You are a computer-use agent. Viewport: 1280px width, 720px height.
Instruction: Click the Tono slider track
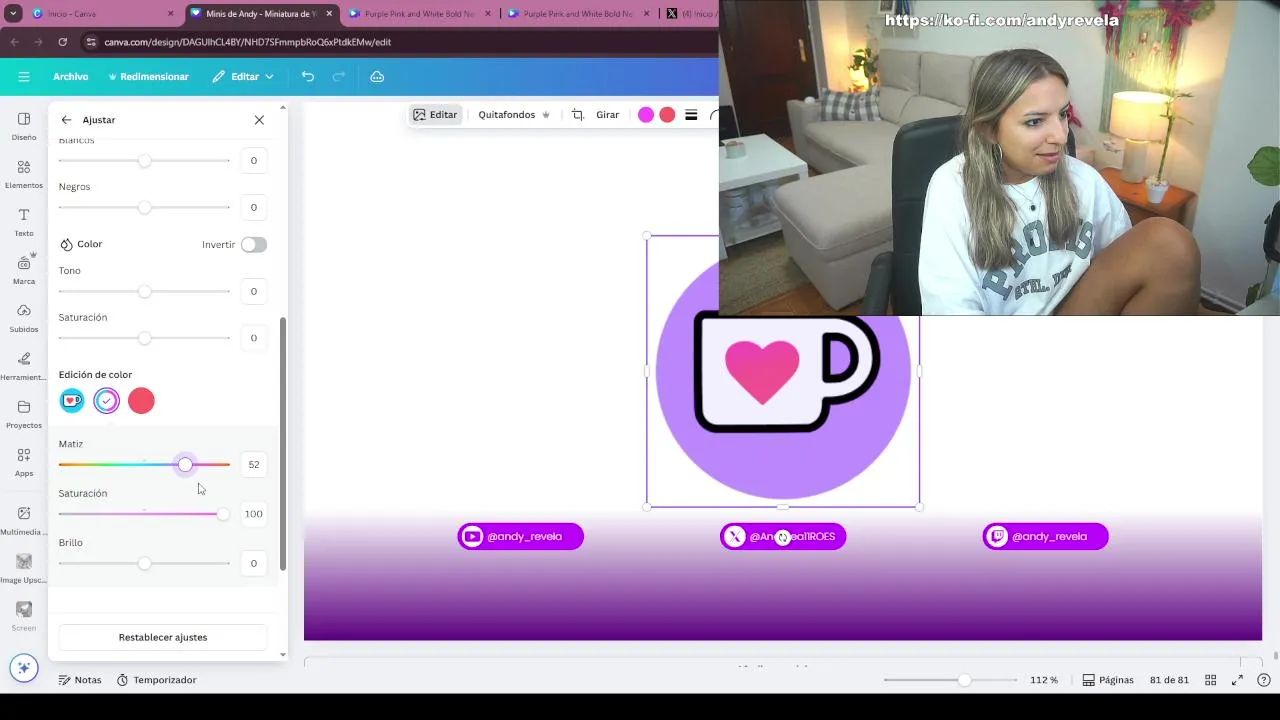tap(144, 291)
